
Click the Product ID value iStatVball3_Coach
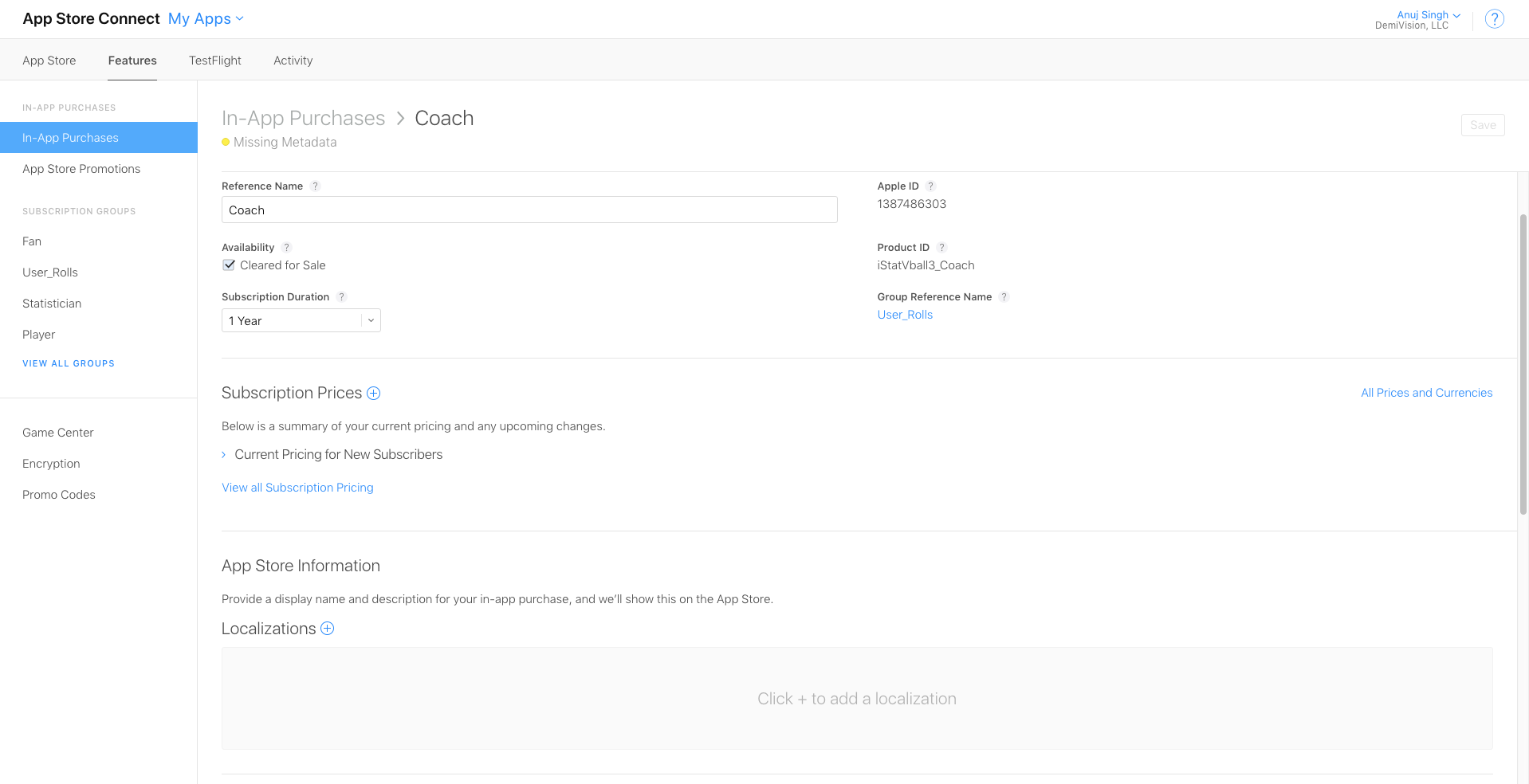[x=926, y=265]
